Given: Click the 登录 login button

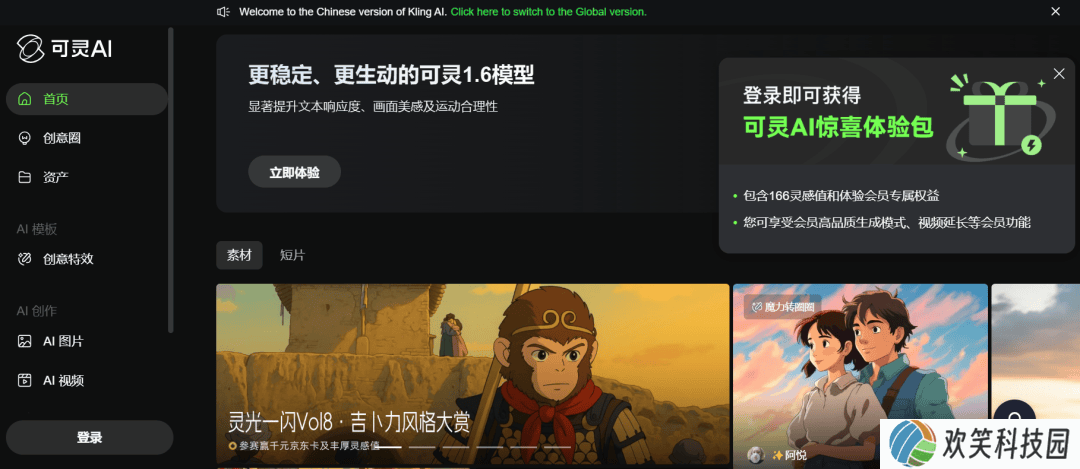Looking at the screenshot, I should (x=90, y=437).
